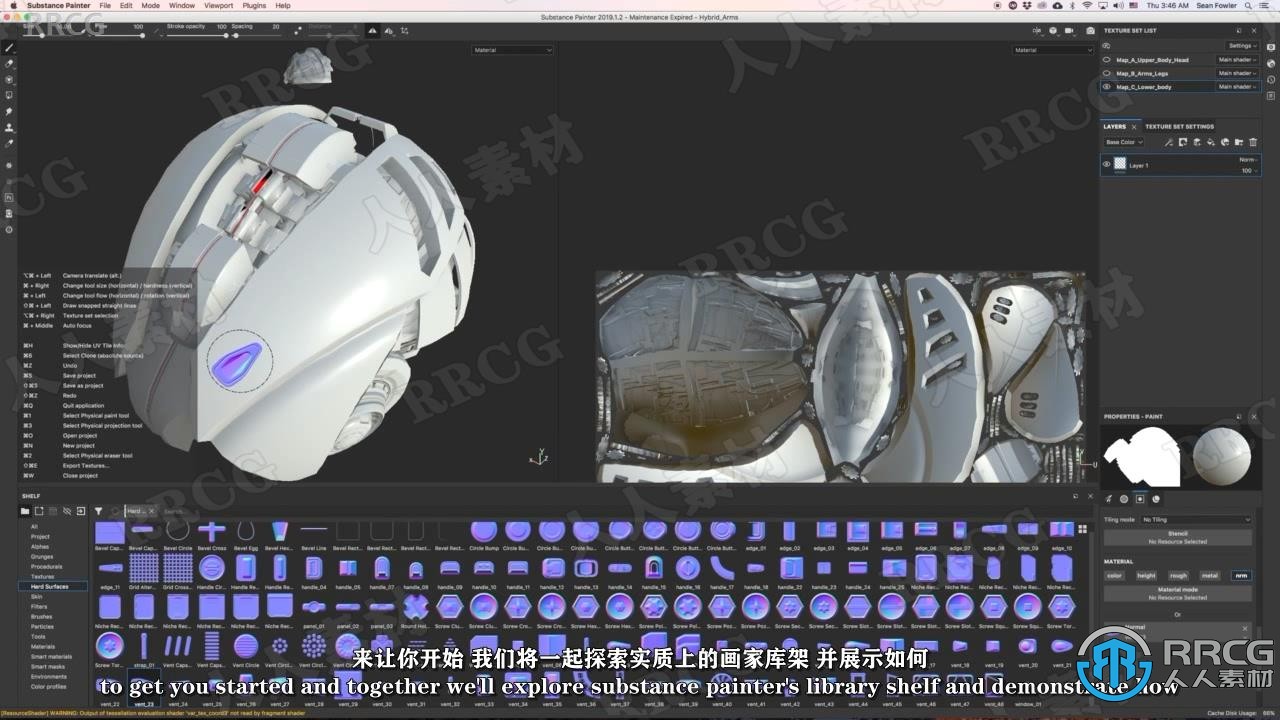Image resolution: width=1280 pixels, height=720 pixels.
Task: Click the Shelf import resource icon
Action: coord(80,511)
